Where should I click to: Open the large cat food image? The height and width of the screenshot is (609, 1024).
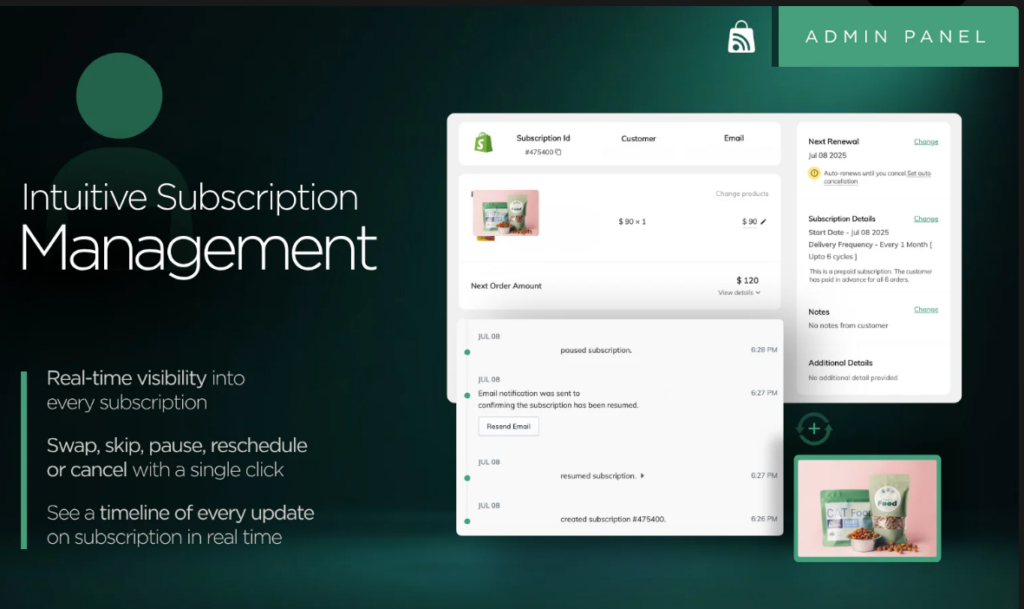coord(867,508)
